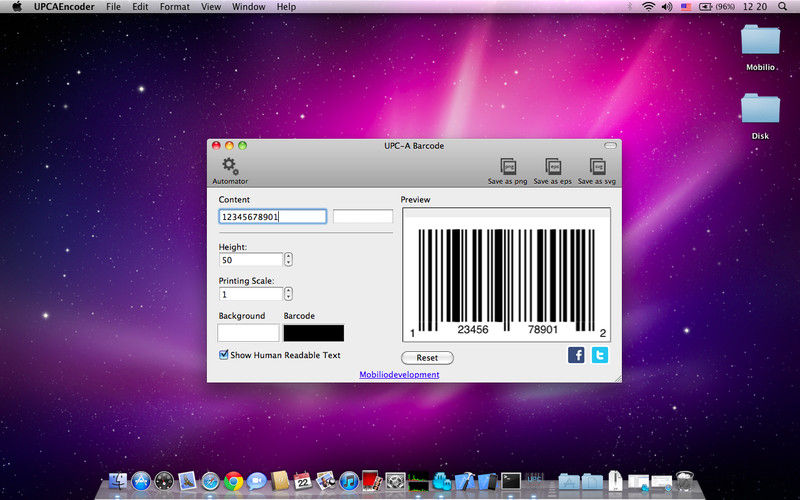Viewport: 800px width, 500px height.
Task: Open iCal calendar showing 22
Action: (x=303, y=481)
